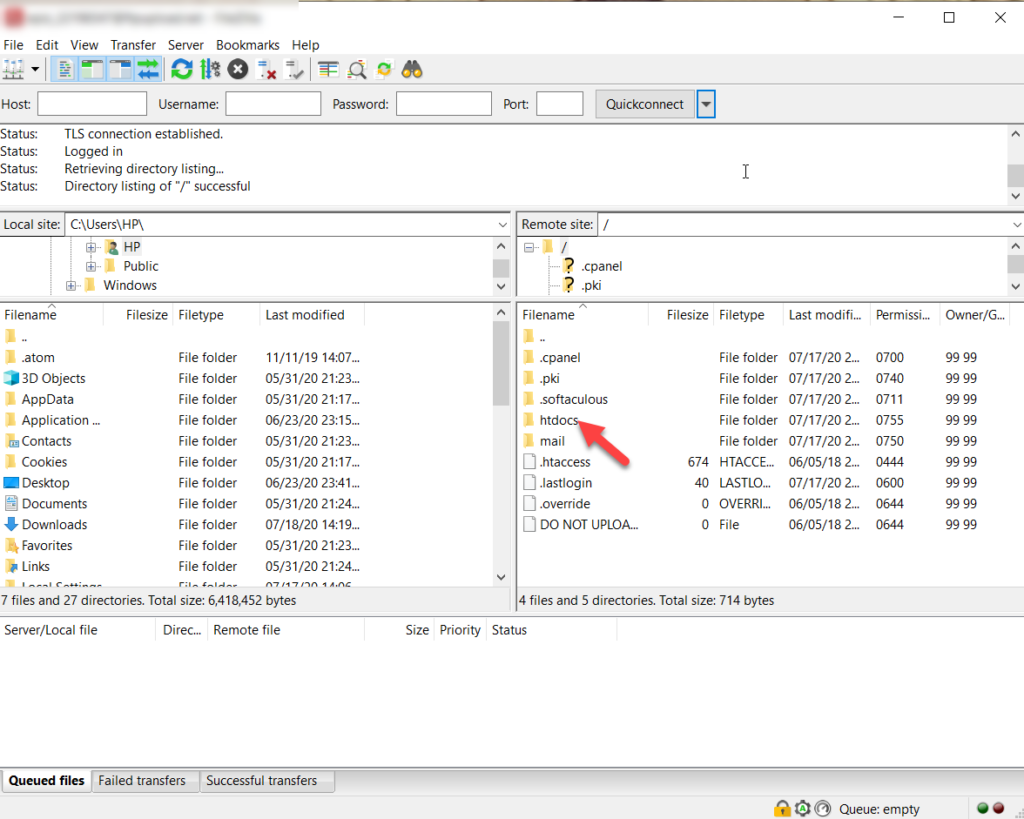The width and height of the screenshot is (1024, 819).
Task: Open the View menu
Action: coord(84,45)
